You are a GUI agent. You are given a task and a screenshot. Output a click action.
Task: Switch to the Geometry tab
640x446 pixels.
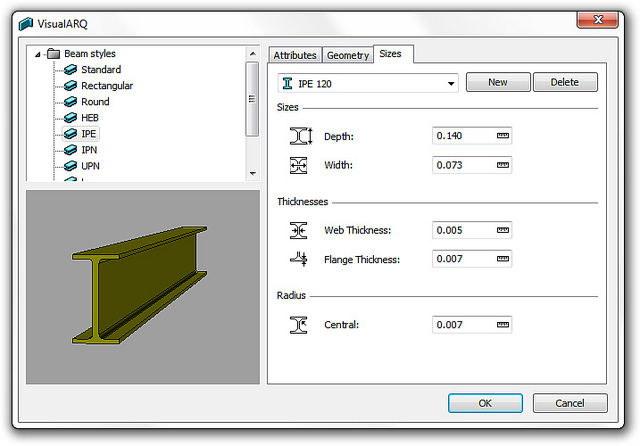tap(348, 55)
